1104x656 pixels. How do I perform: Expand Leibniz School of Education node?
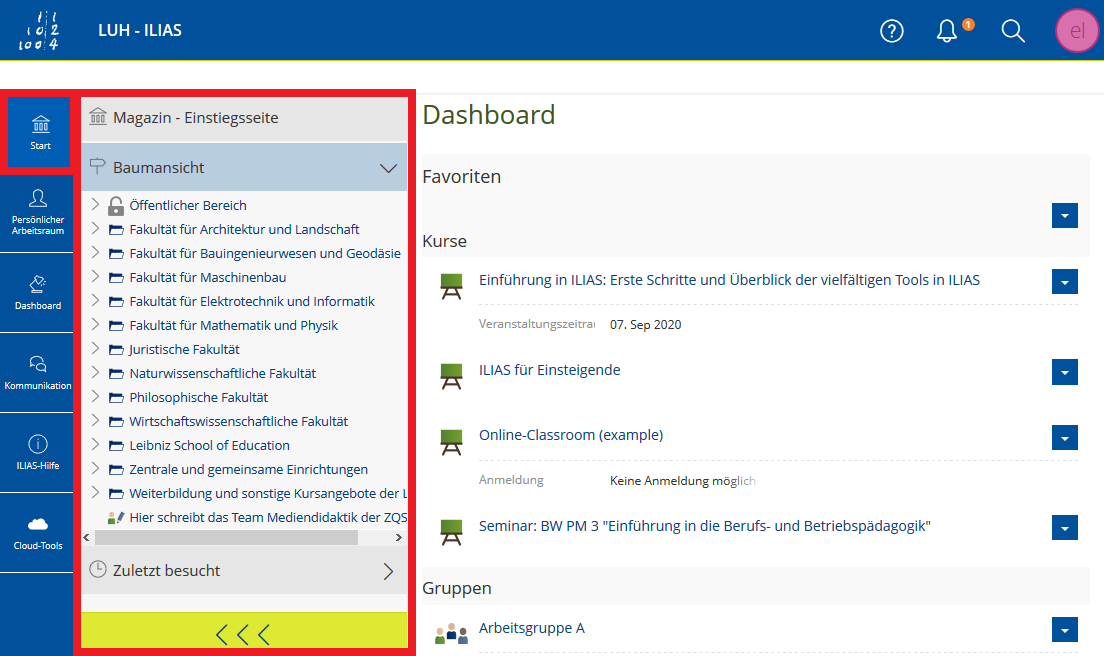coord(95,445)
